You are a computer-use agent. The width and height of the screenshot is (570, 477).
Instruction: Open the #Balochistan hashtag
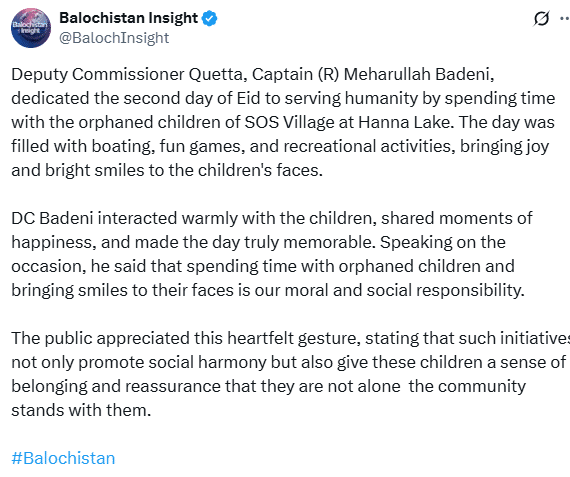click(63, 458)
